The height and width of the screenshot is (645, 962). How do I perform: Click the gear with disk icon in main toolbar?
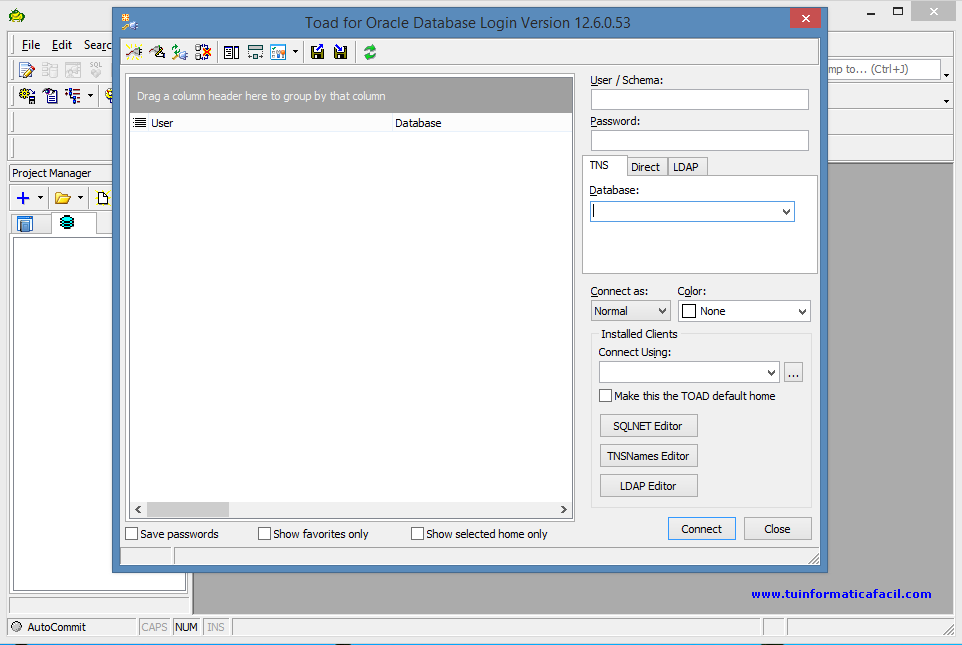pos(27,96)
